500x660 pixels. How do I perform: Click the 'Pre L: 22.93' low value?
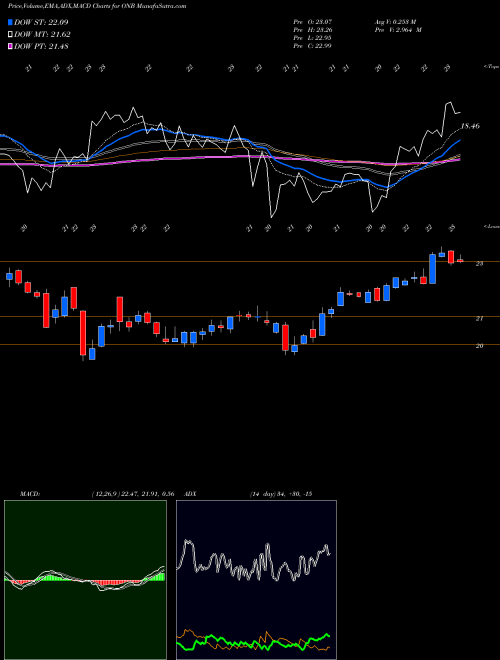click(x=313, y=38)
